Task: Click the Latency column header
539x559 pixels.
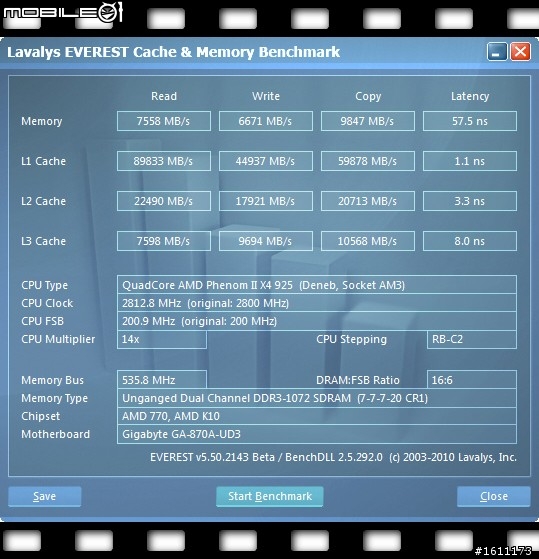Action: pyautogui.click(x=470, y=96)
